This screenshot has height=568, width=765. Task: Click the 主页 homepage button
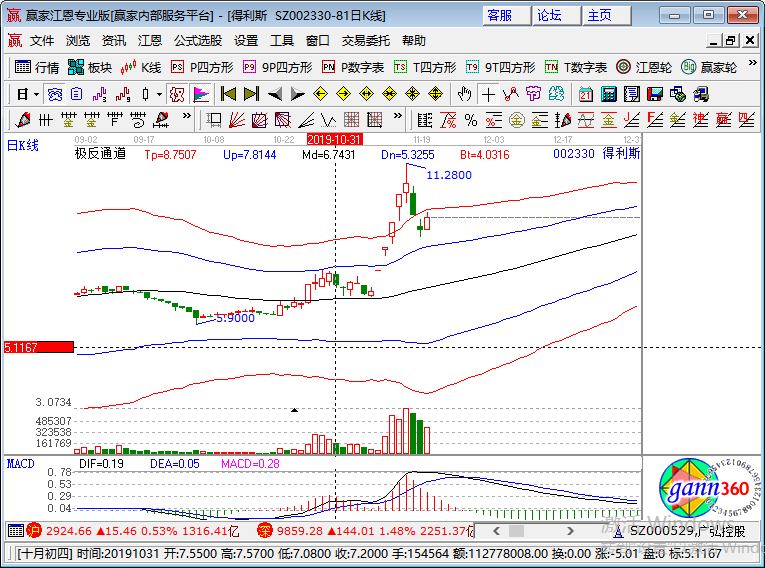pos(607,16)
